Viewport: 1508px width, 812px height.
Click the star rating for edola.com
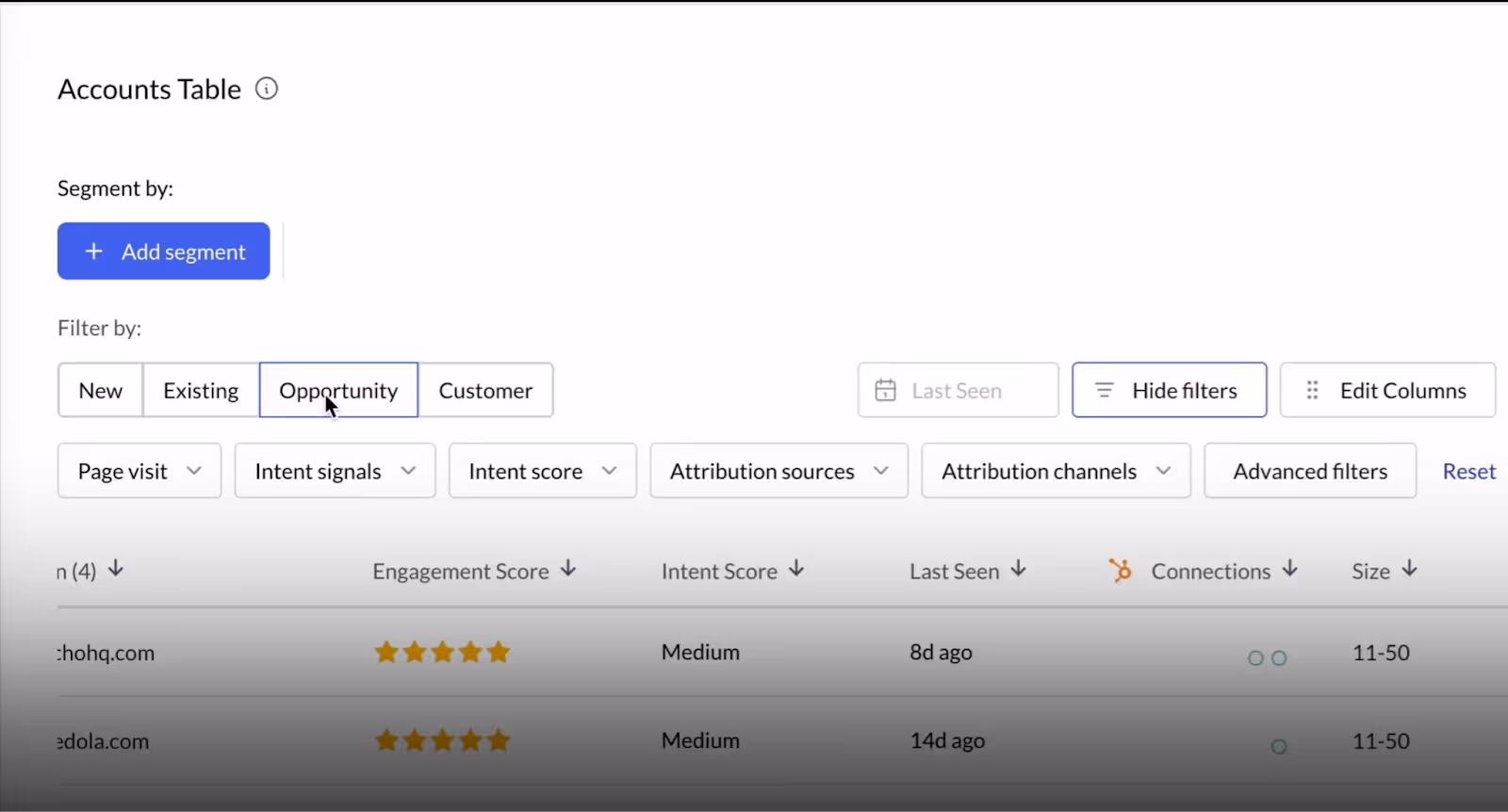point(442,740)
